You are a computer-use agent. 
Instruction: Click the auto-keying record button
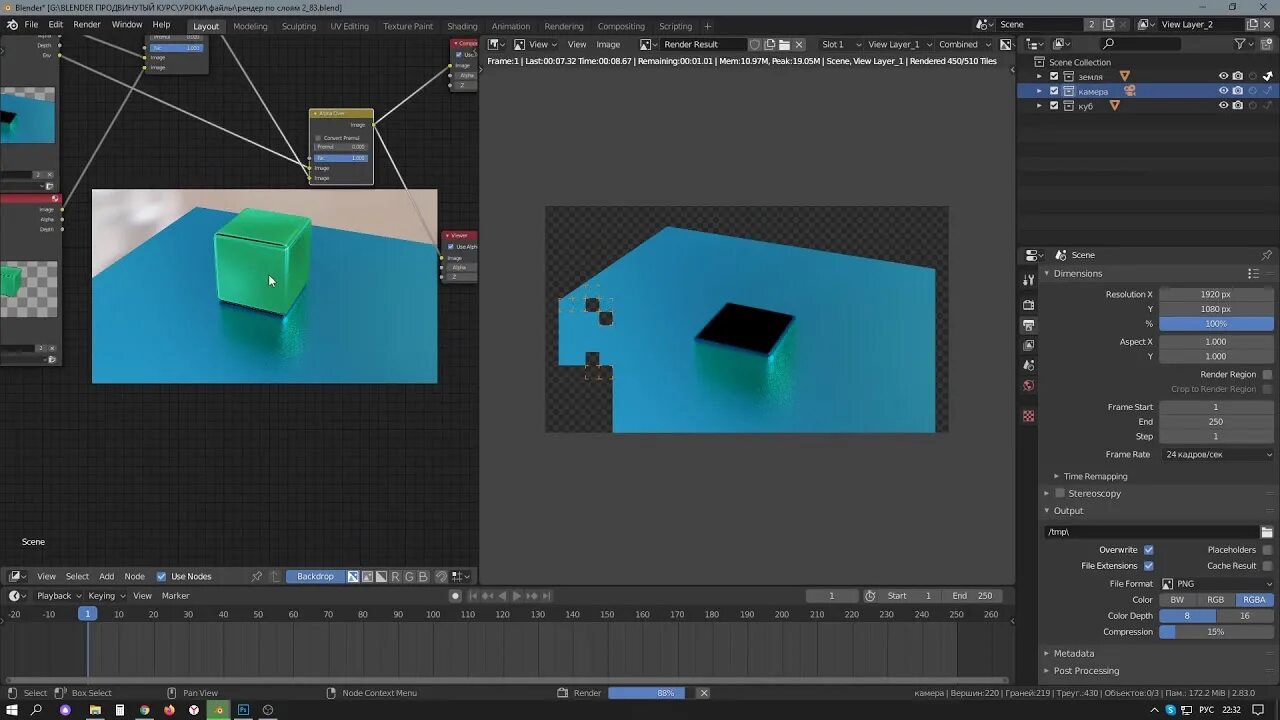point(455,596)
